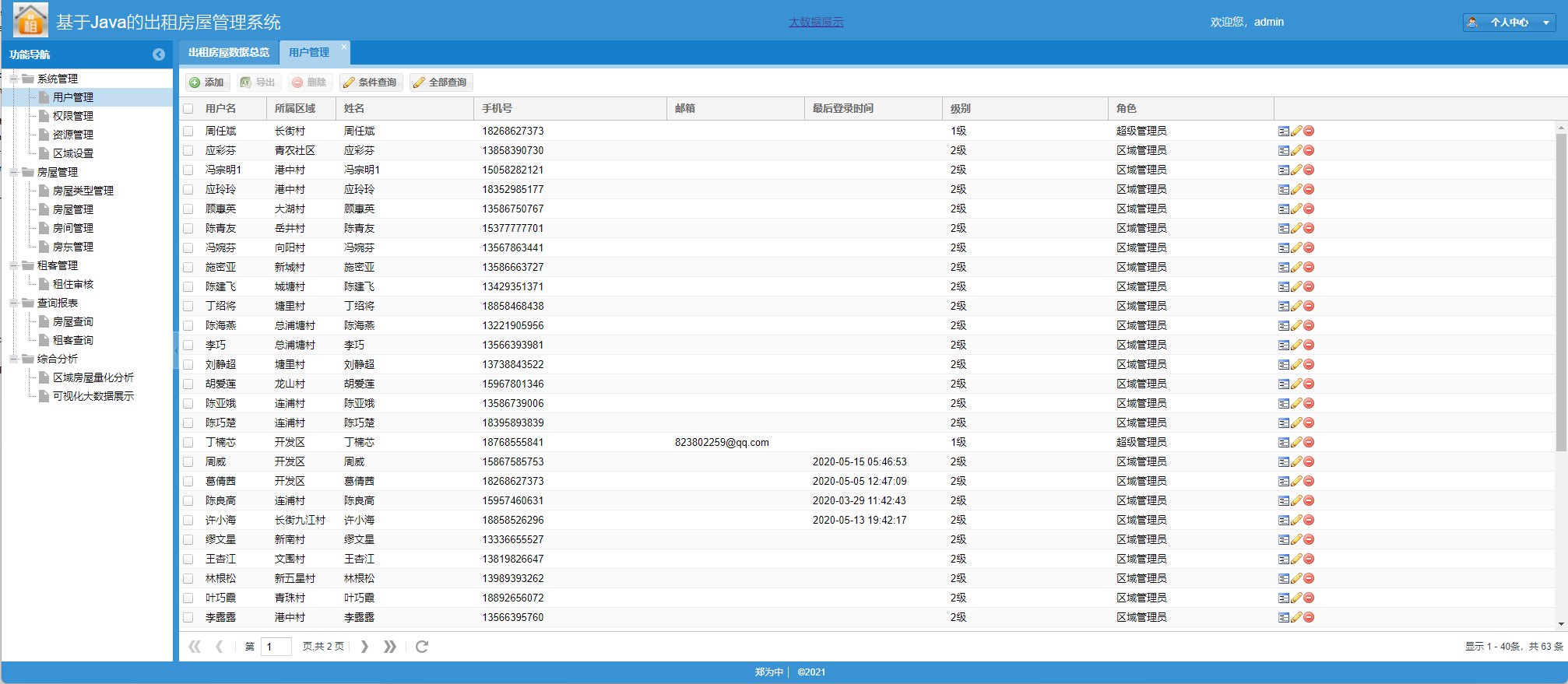Edit the 林根松 row
The image size is (1568, 684).
coord(1296,578)
